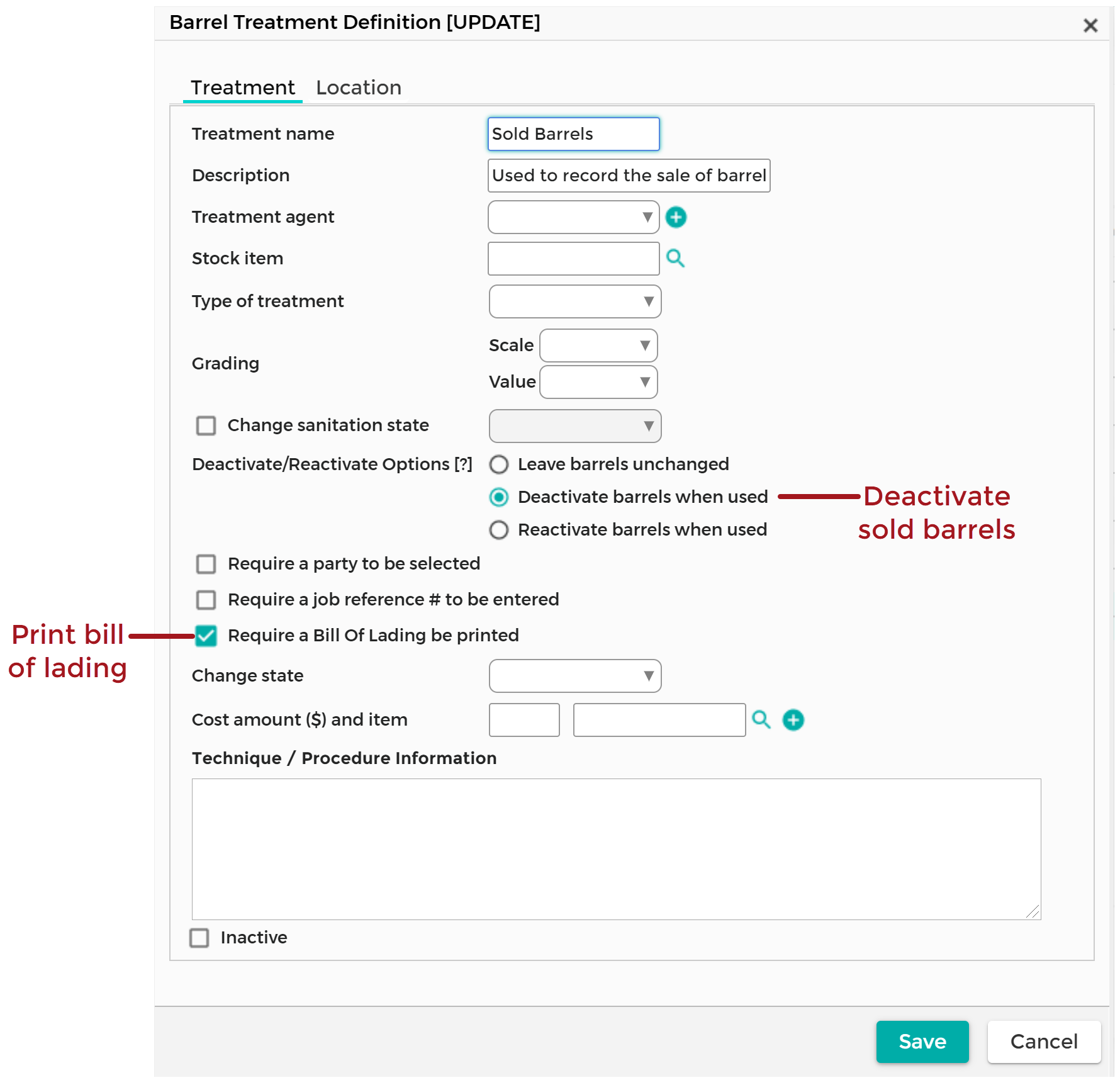Screen dimensions: 1120x1085
Task: Choose Reactivate barrels when used
Action: coord(499,530)
